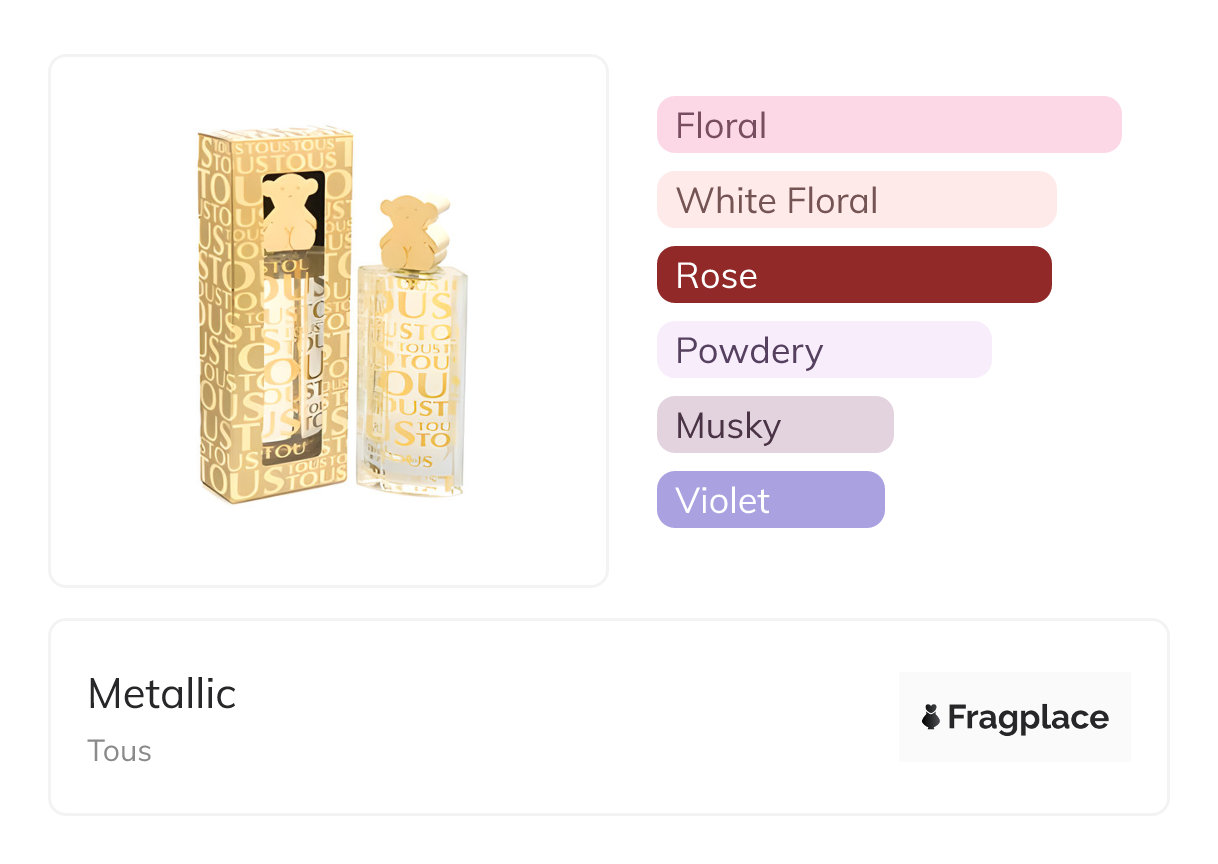Click the Fragplace wordmark text

[x=1027, y=718]
